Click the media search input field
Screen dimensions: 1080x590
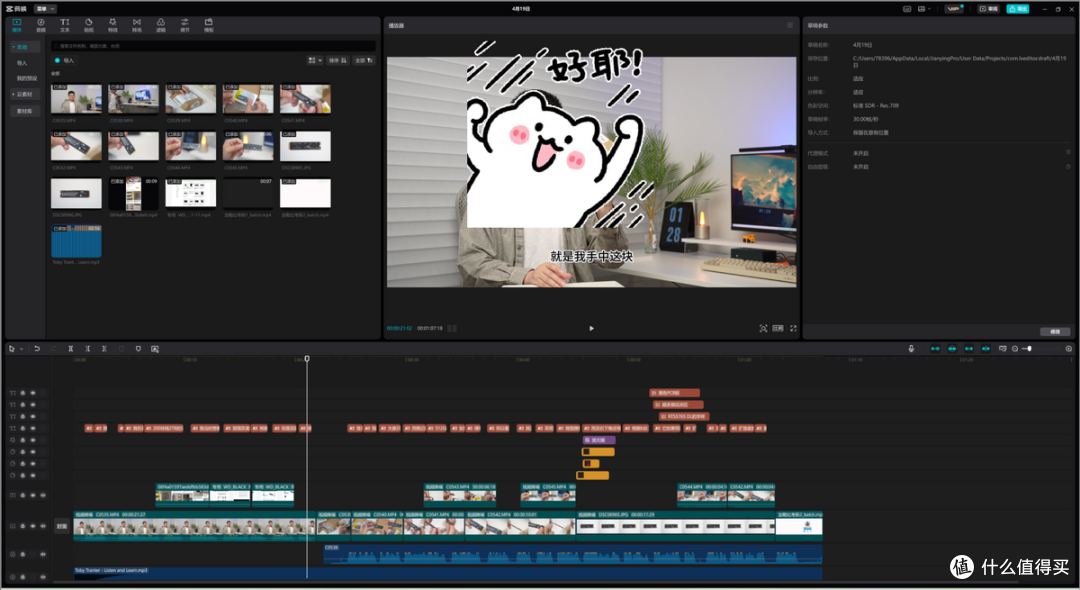(x=214, y=46)
